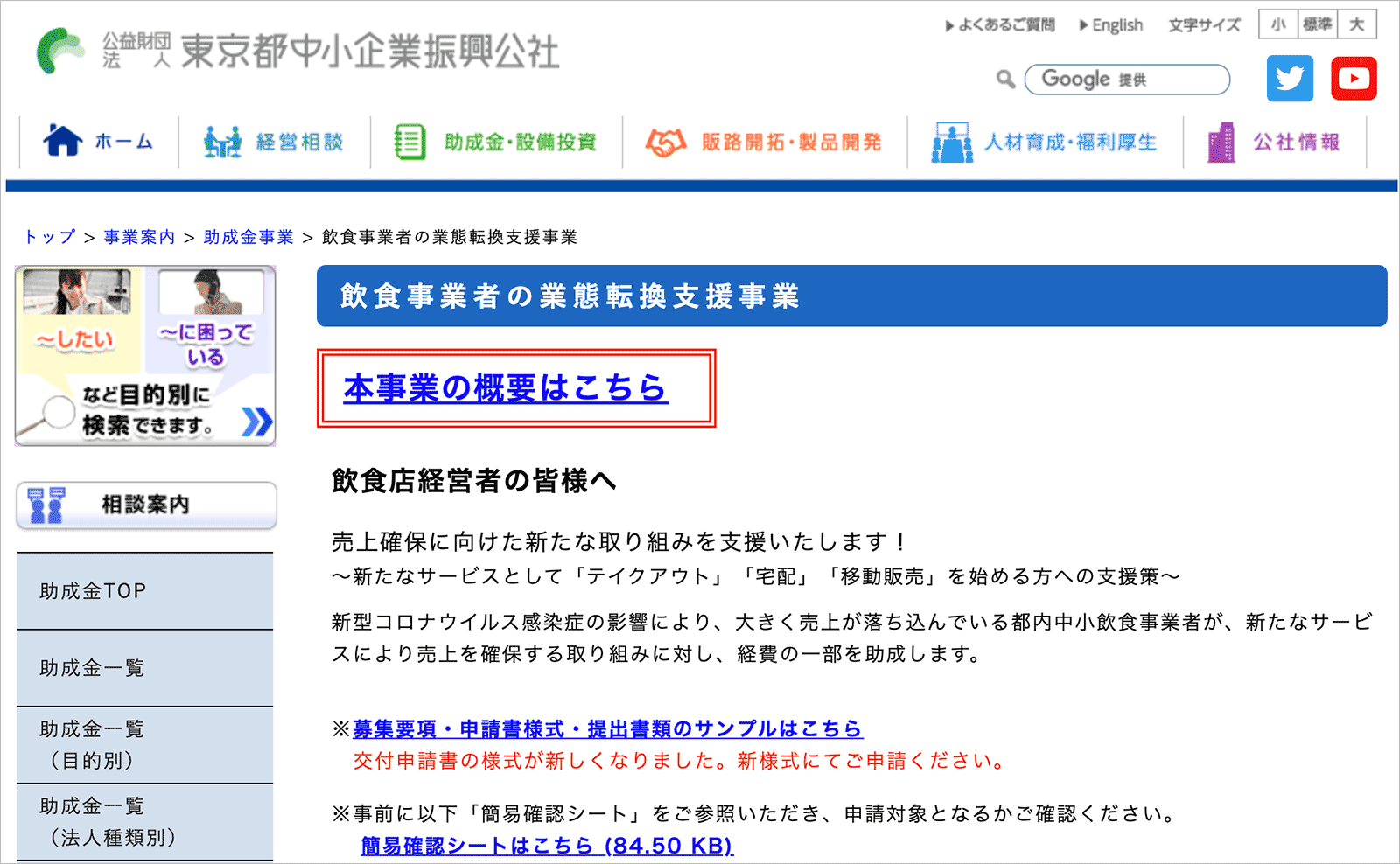Open the YouTube icon link
This screenshot has width=1400, height=864.
(1354, 79)
